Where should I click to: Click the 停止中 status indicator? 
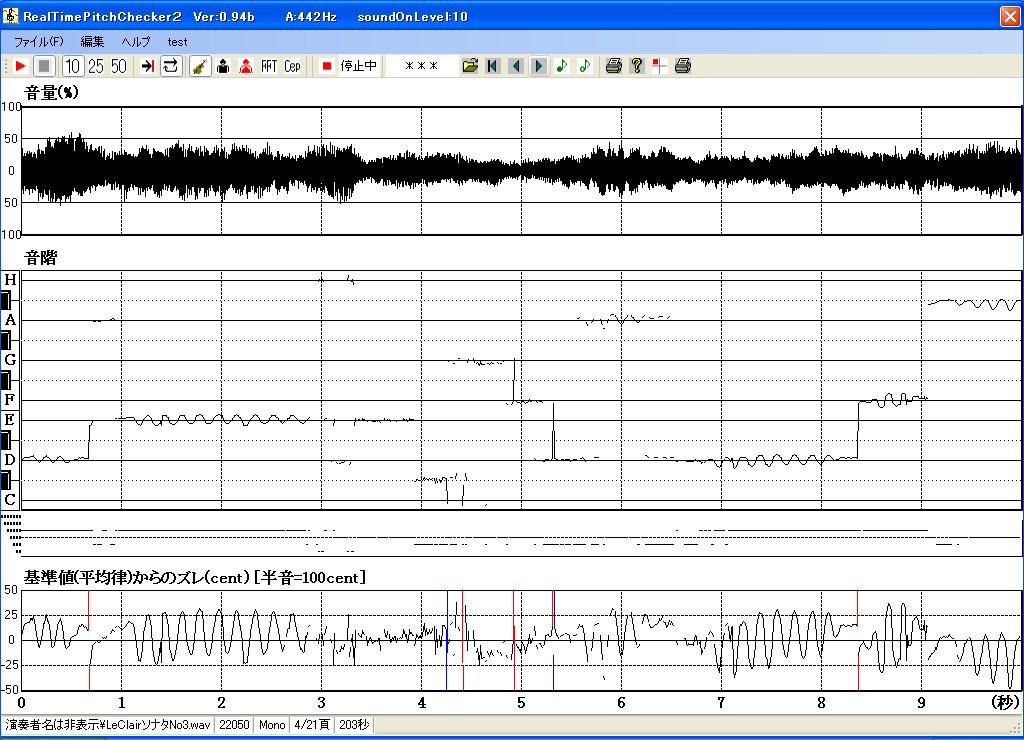click(x=359, y=66)
